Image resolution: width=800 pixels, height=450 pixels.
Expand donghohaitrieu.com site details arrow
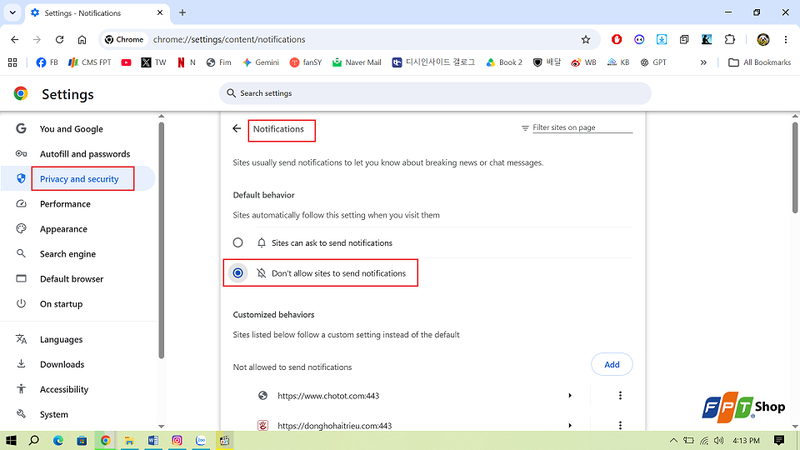(x=570, y=425)
